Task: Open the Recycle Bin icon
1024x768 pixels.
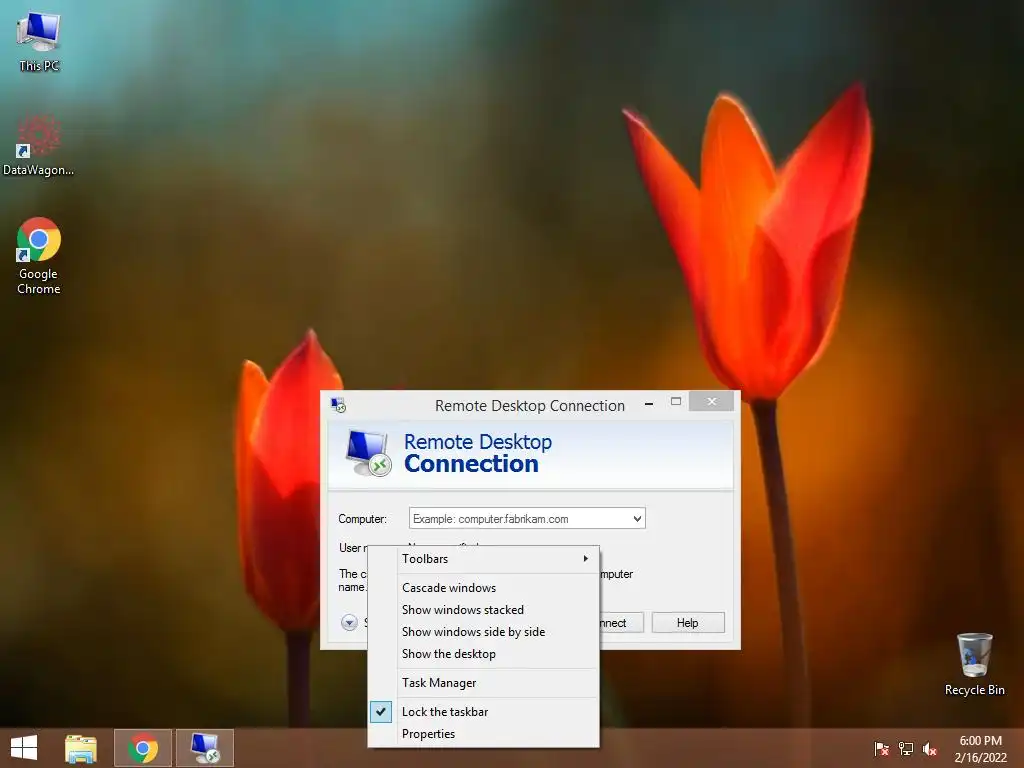Action: (974, 664)
